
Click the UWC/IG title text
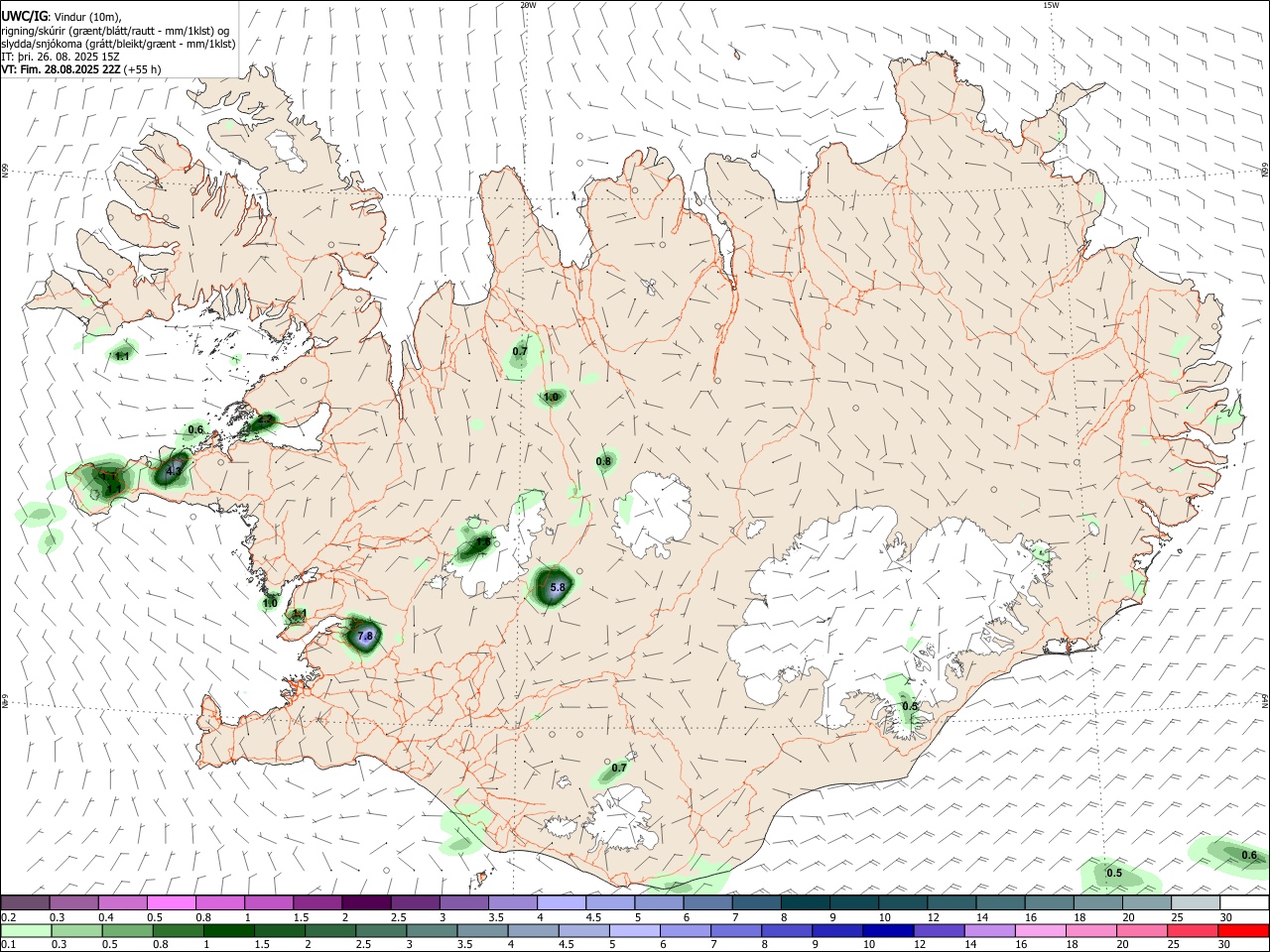(x=25, y=17)
